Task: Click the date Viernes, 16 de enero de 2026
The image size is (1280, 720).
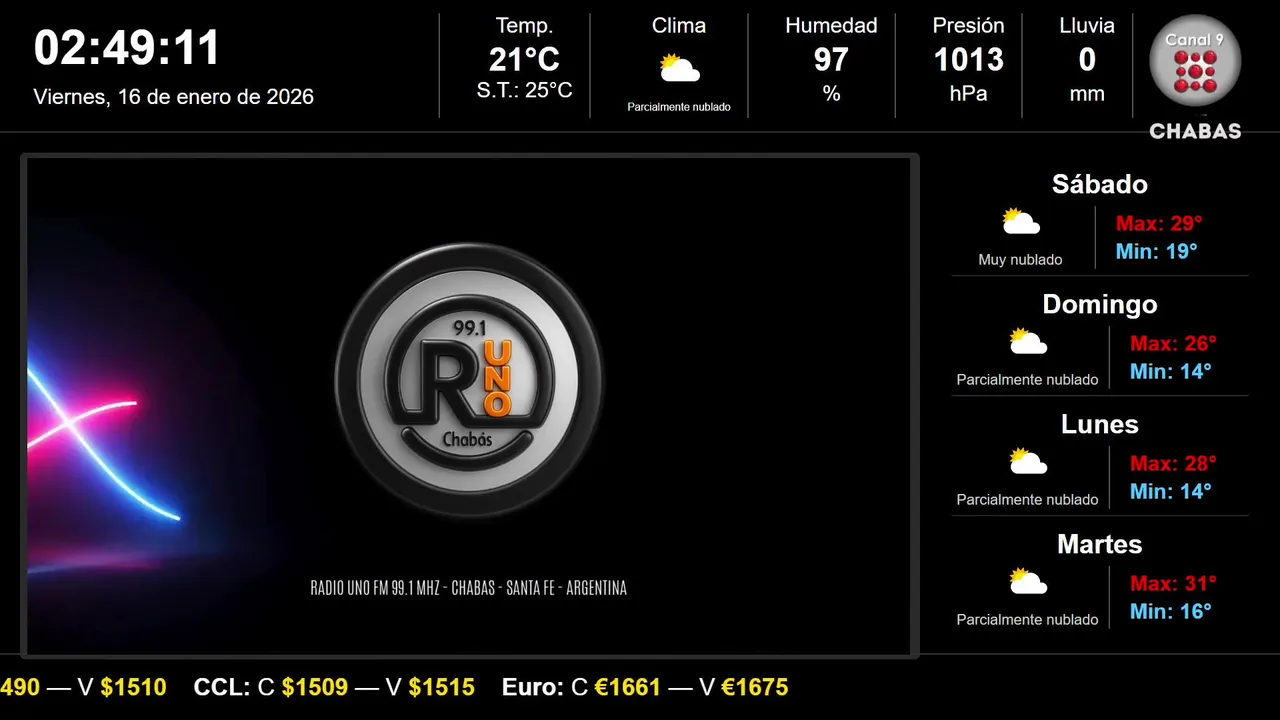Action: click(x=174, y=97)
